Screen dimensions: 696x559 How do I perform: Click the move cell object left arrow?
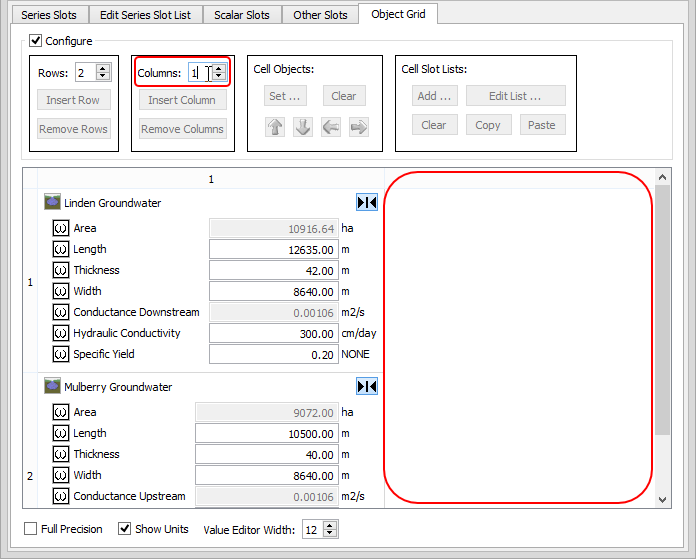(331, 127)
